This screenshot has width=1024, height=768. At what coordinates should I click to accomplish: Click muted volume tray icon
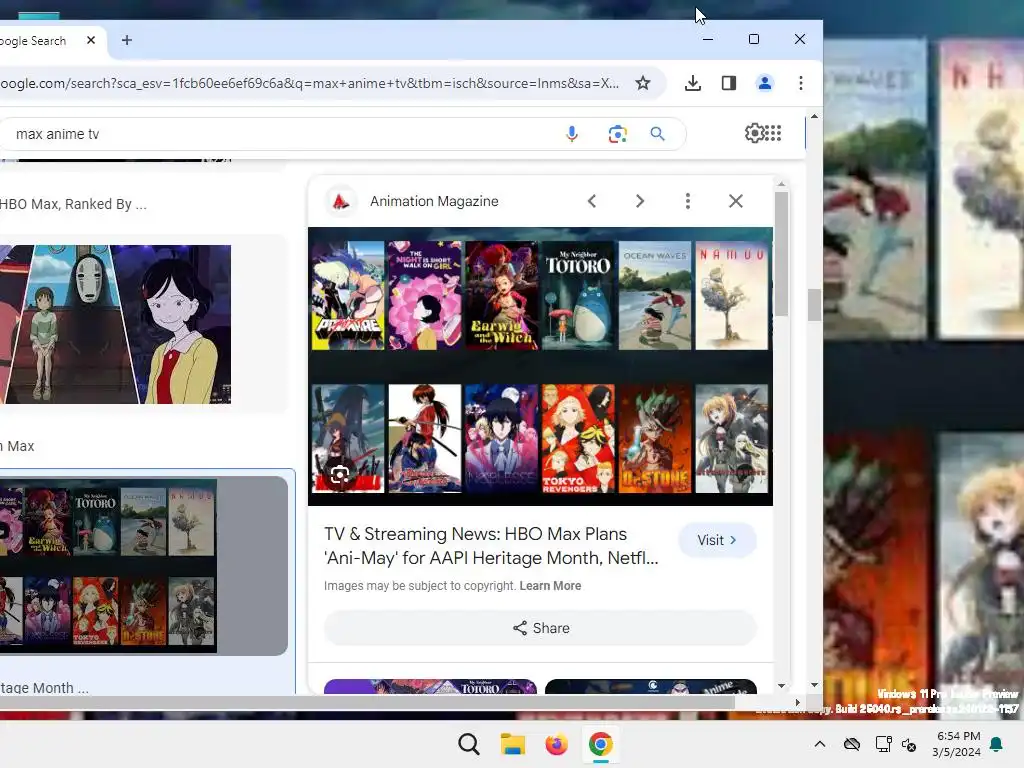click(x=909, y=744)
